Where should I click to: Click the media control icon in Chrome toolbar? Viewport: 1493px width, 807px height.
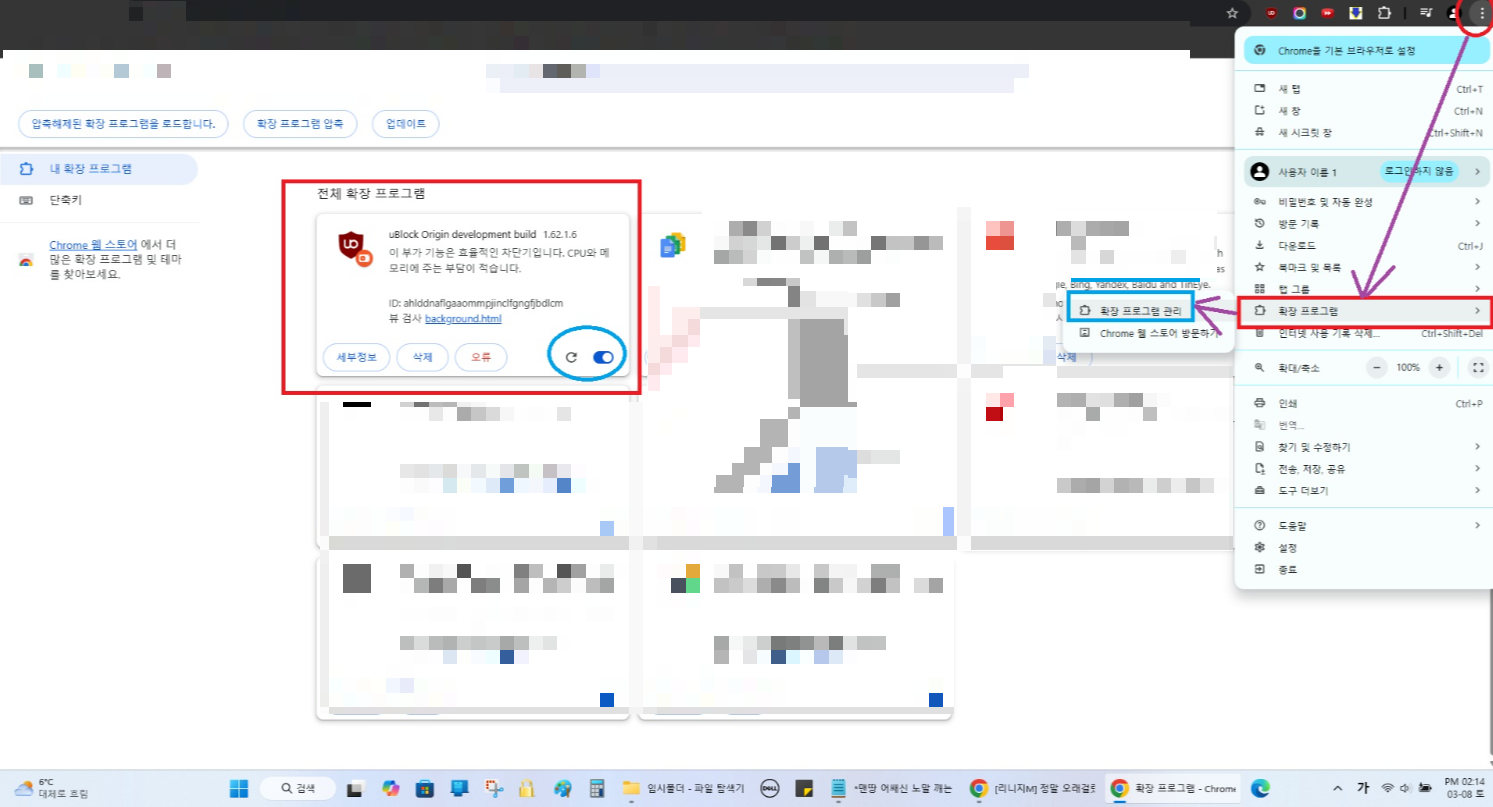click(x=1426, y=13)
